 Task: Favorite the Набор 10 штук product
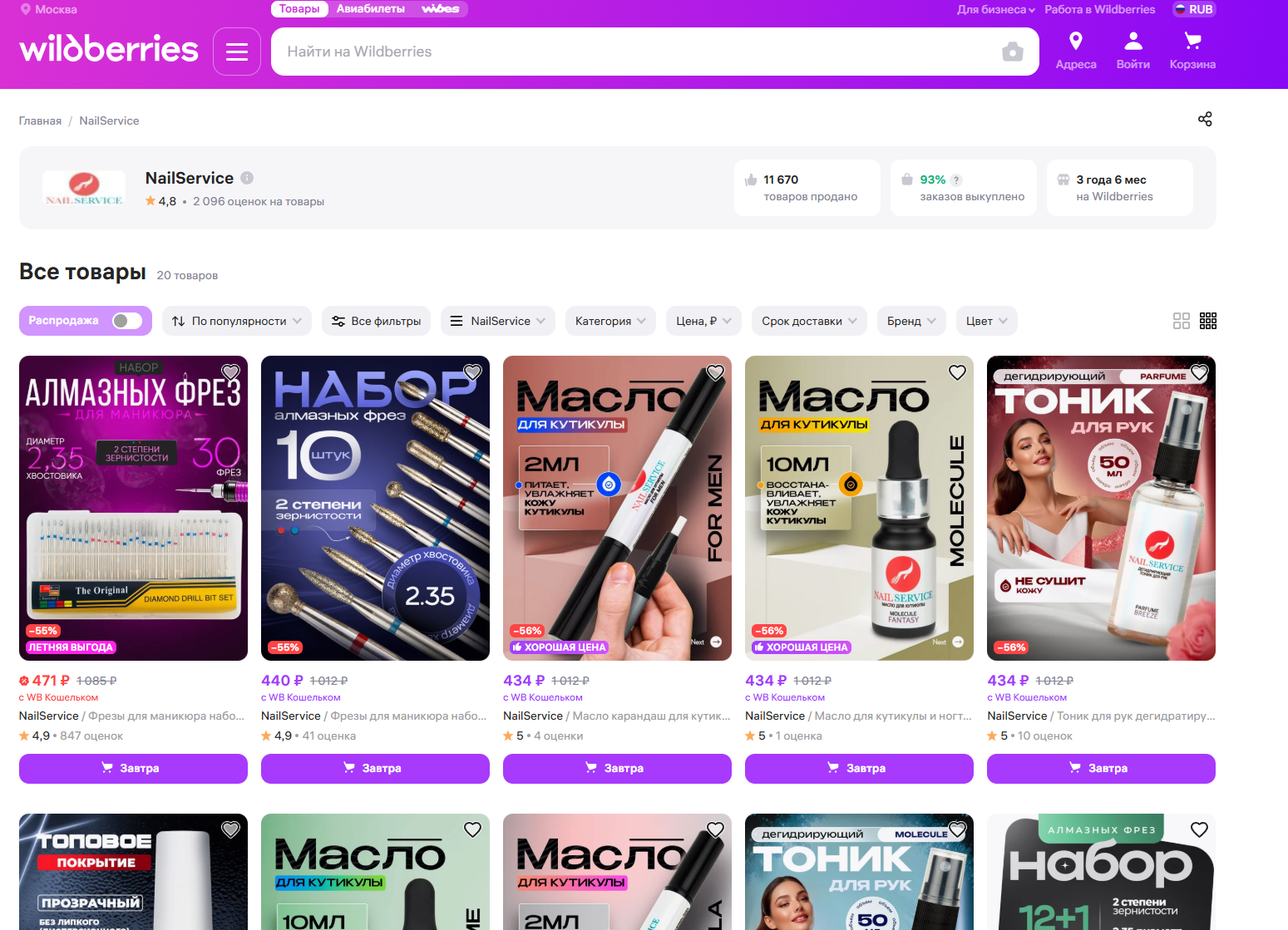click(472, 372)
